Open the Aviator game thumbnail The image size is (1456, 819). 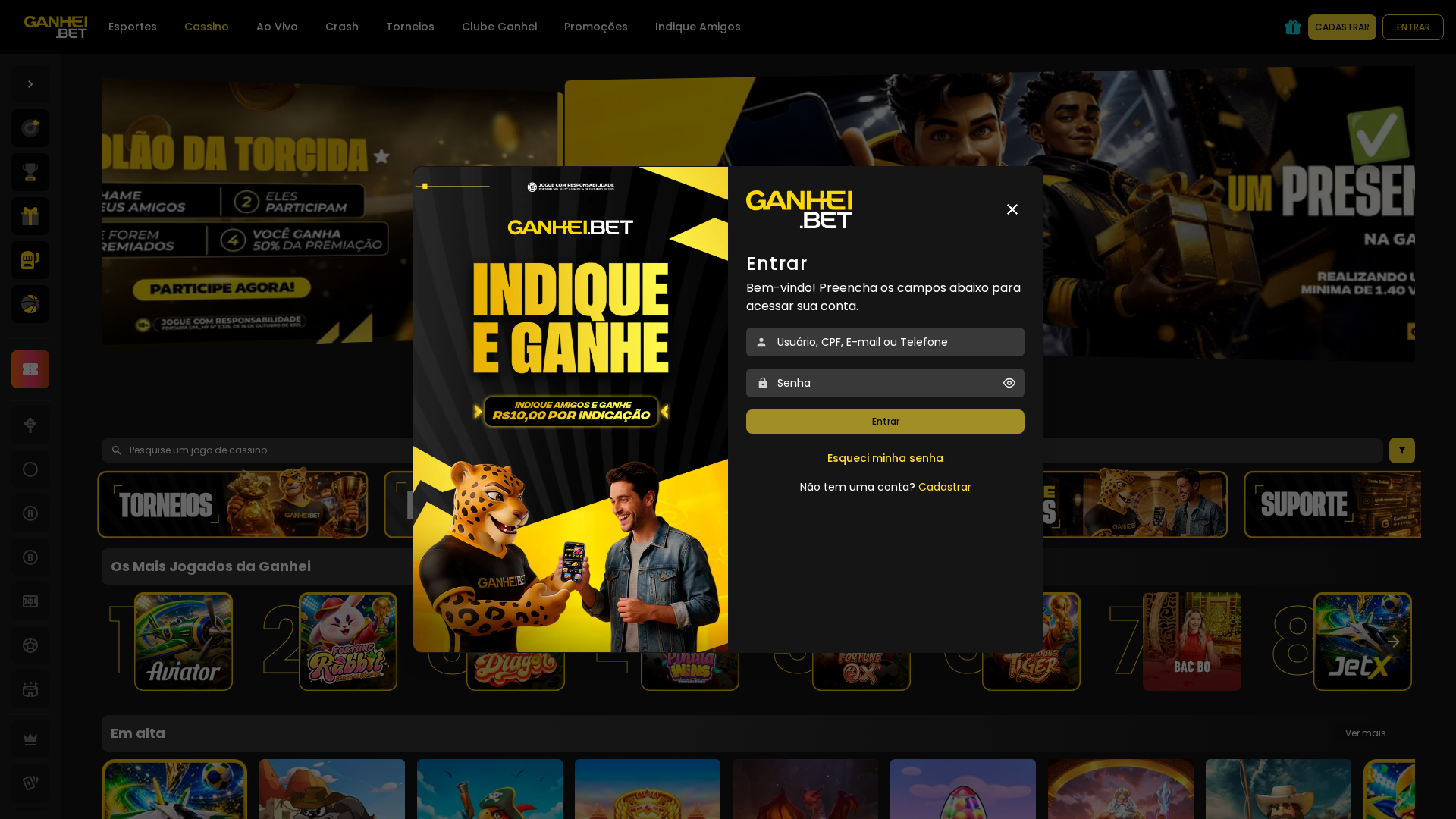point(184,642)
